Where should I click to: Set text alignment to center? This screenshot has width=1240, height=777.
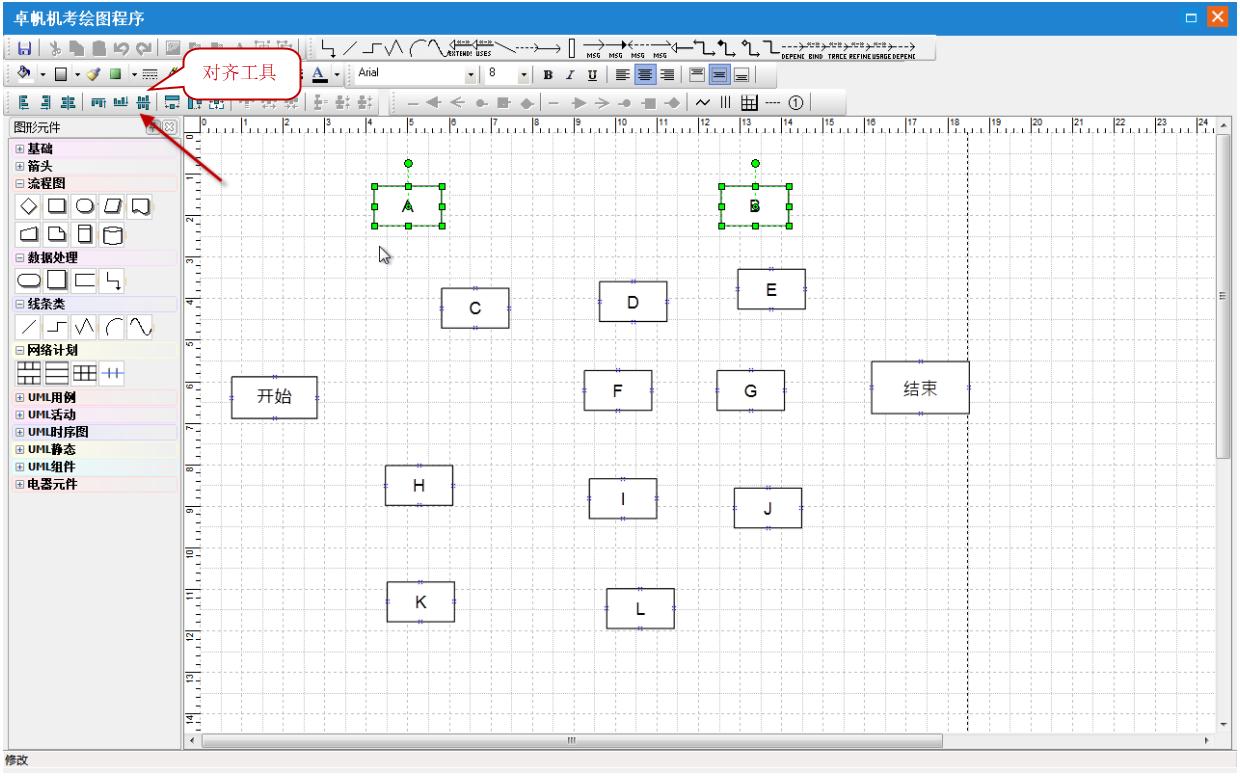click(x=645, y=75)
